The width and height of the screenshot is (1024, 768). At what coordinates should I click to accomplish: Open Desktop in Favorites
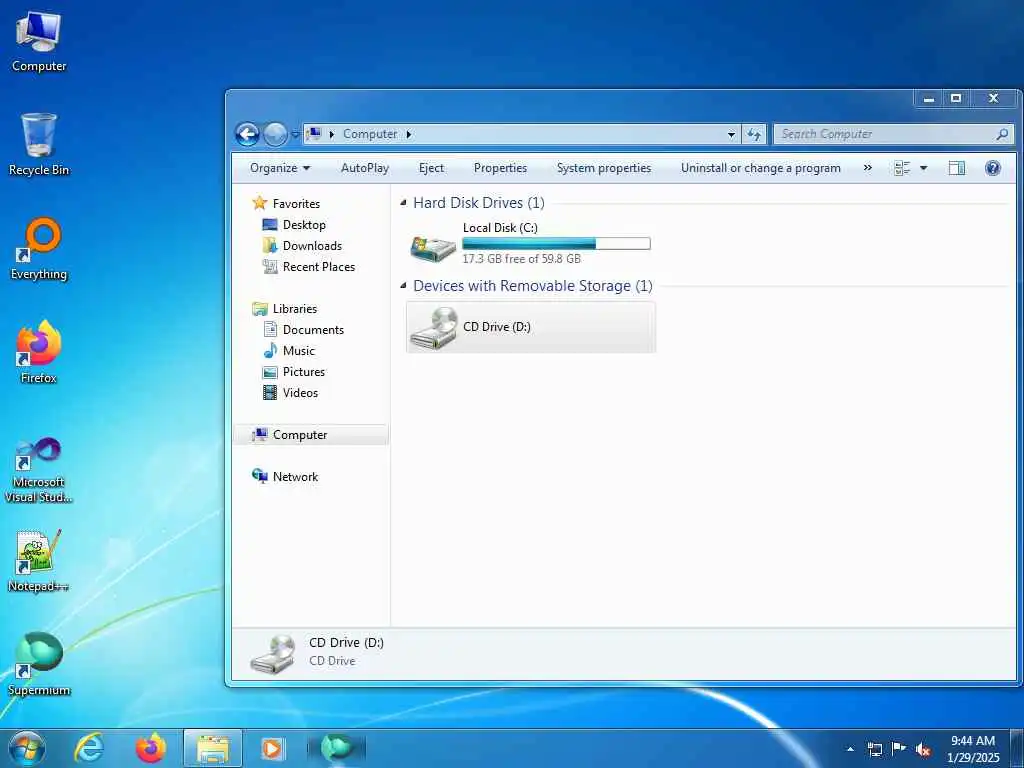[304, 225]
